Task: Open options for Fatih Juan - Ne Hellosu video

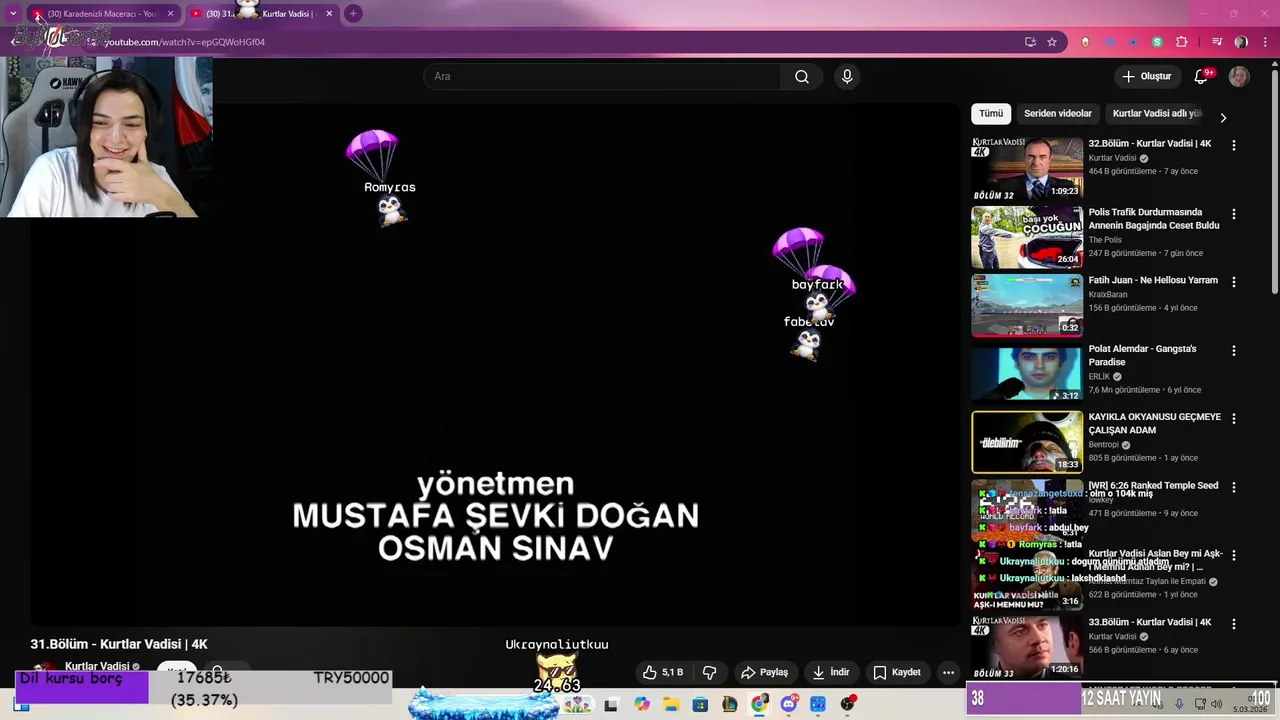Action: pyautogui.click(x=1234, y=283)
